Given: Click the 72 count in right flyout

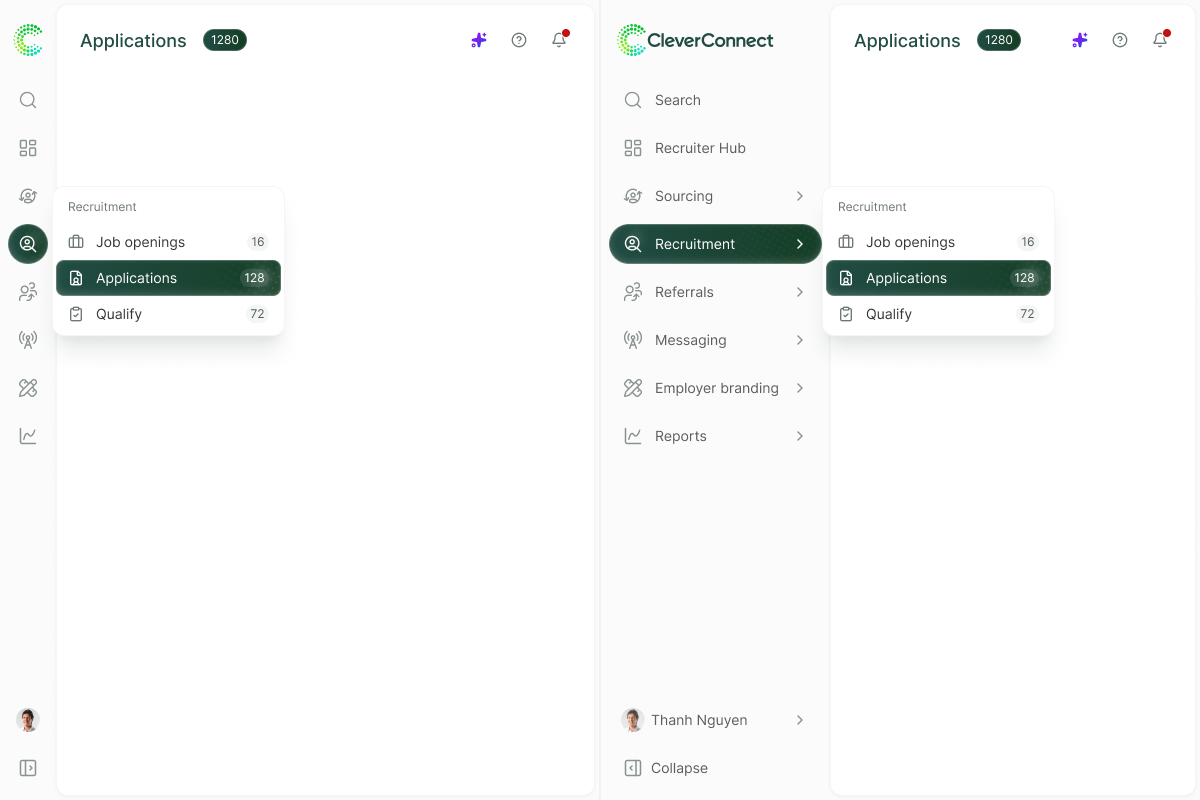Looking at the screenshot, I should click(1028, 314).
